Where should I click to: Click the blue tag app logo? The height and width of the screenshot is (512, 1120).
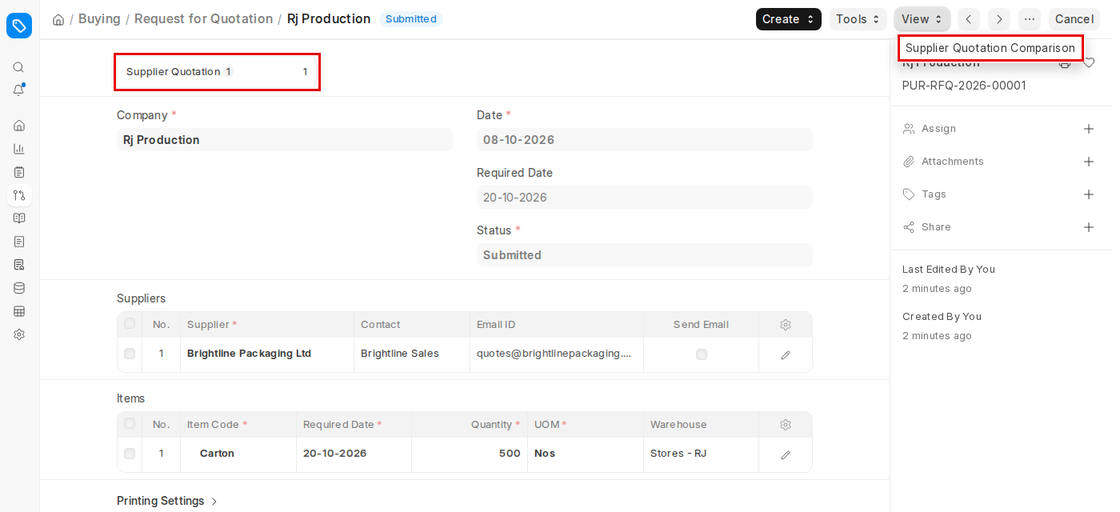click(x=19, y=26)
